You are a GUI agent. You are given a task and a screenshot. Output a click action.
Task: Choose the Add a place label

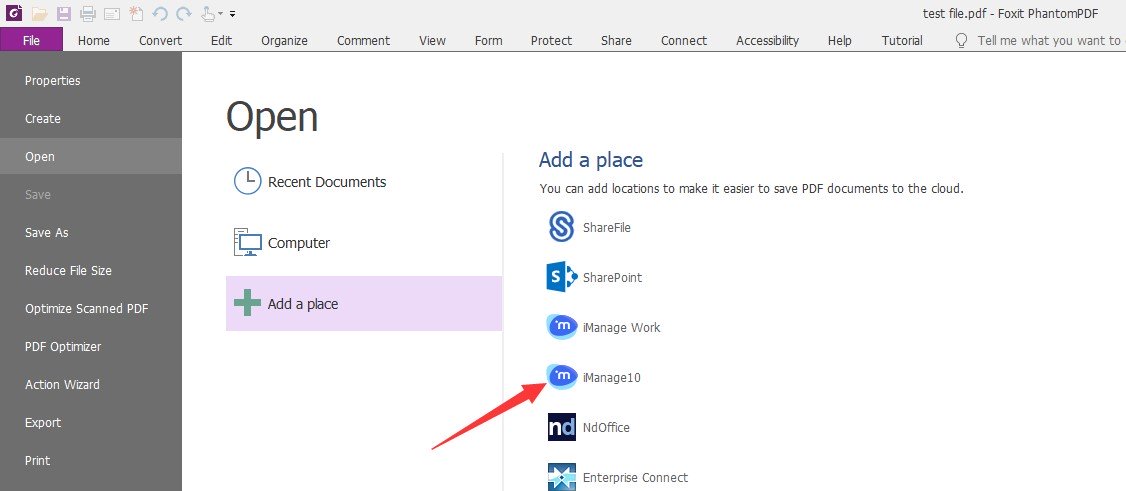[x=302, y=304]
